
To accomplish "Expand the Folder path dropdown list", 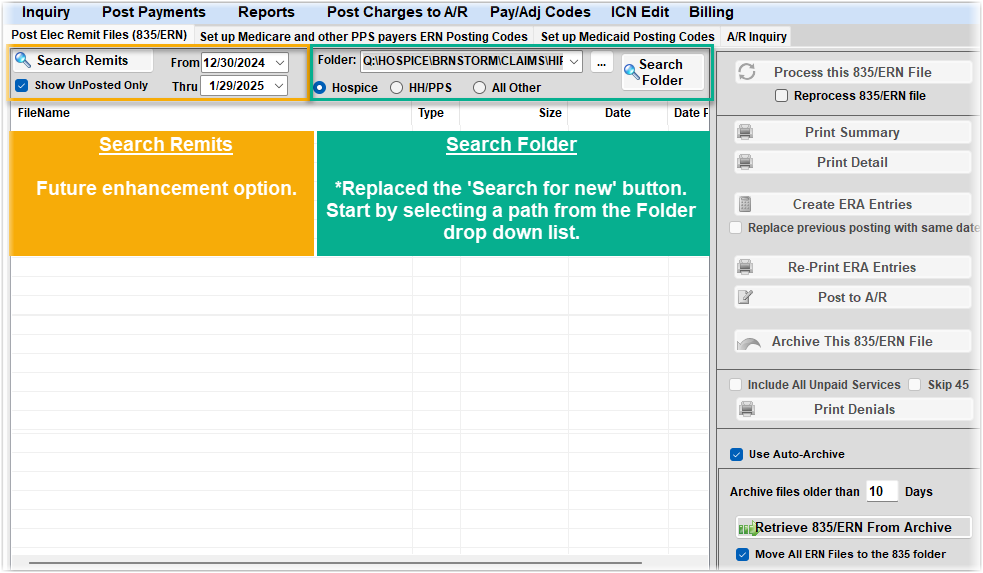I will point(573,62).
